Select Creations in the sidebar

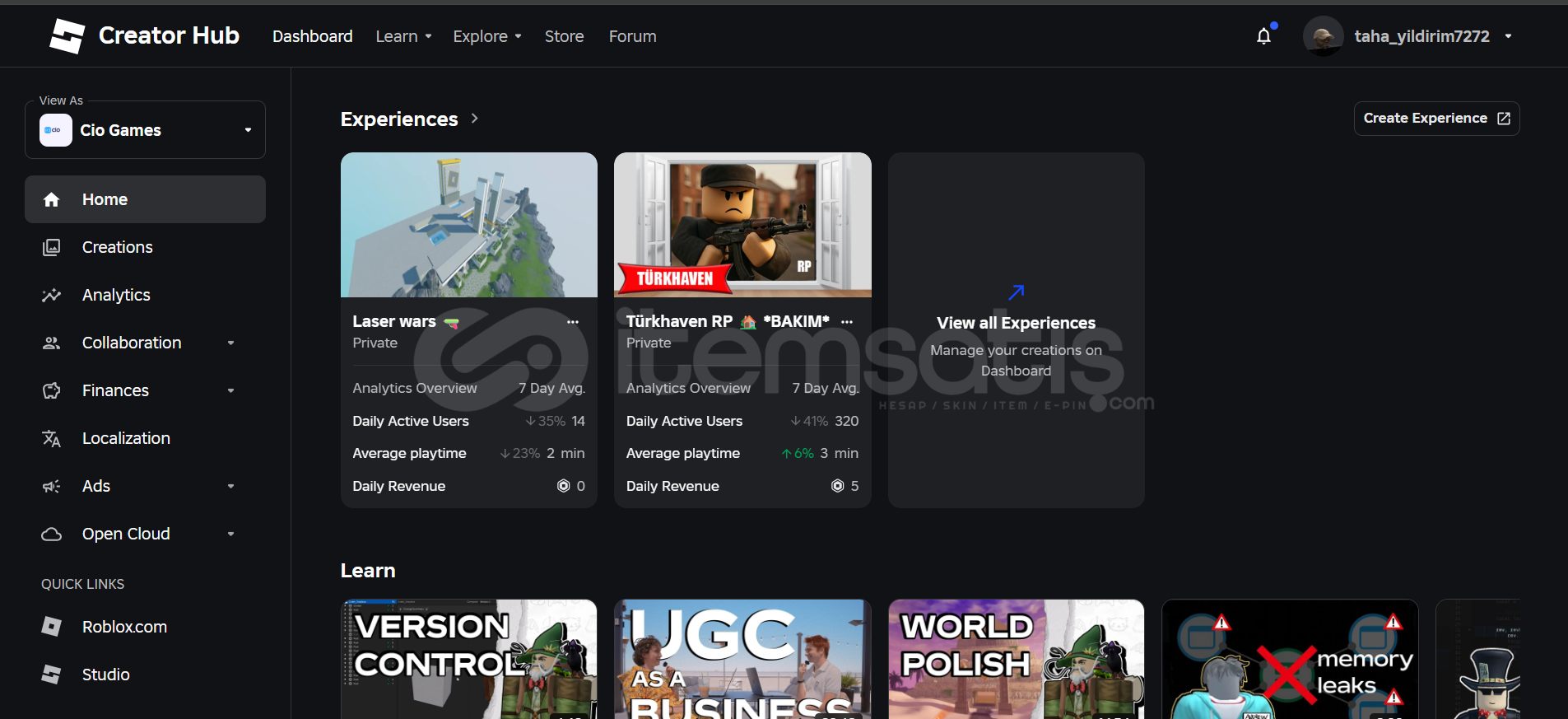[x=145, y=247]
